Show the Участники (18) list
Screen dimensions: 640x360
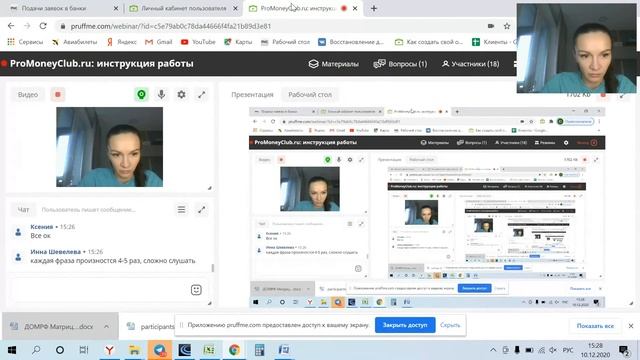[471, 64]
